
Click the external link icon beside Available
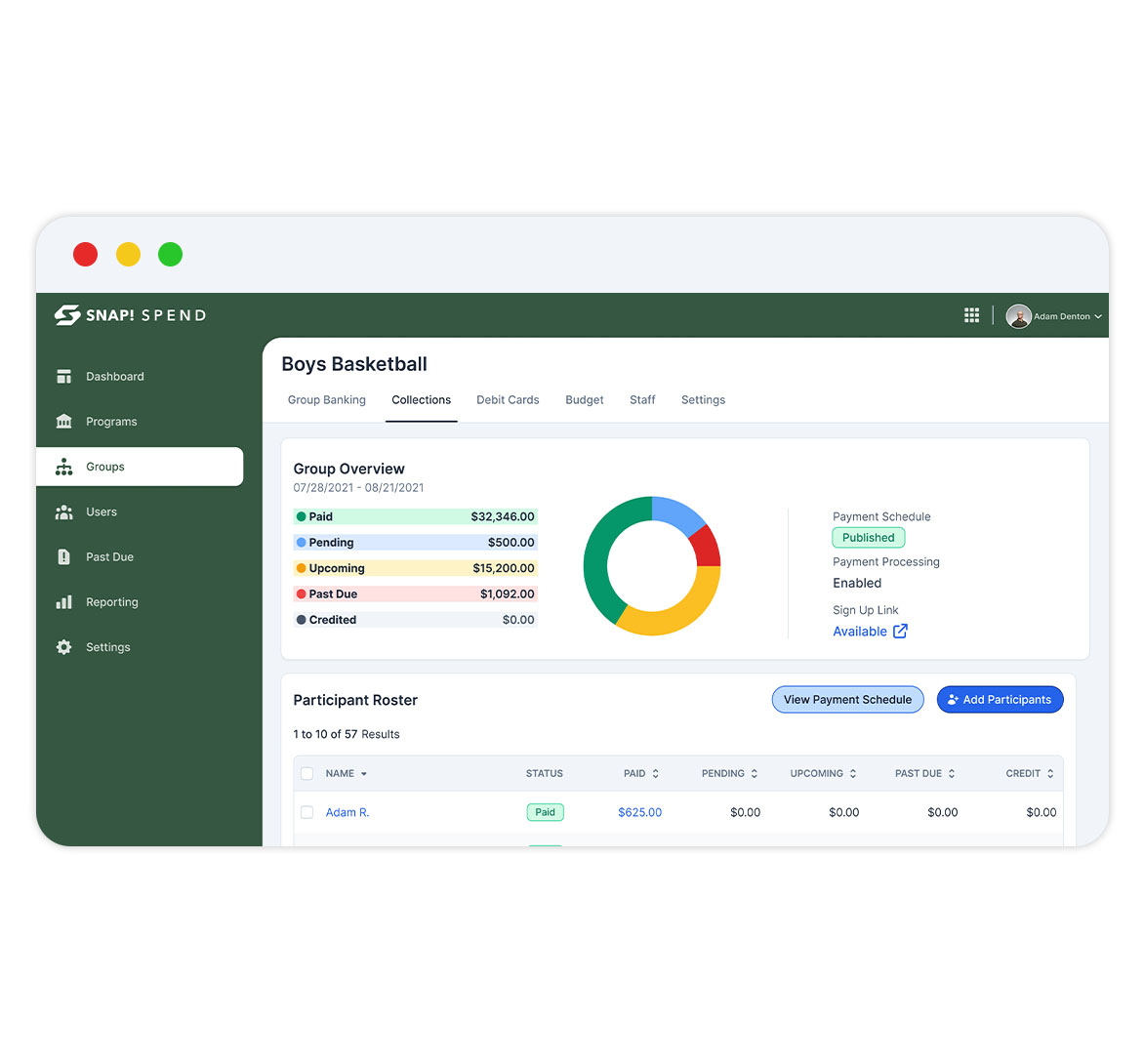(900, 632)
